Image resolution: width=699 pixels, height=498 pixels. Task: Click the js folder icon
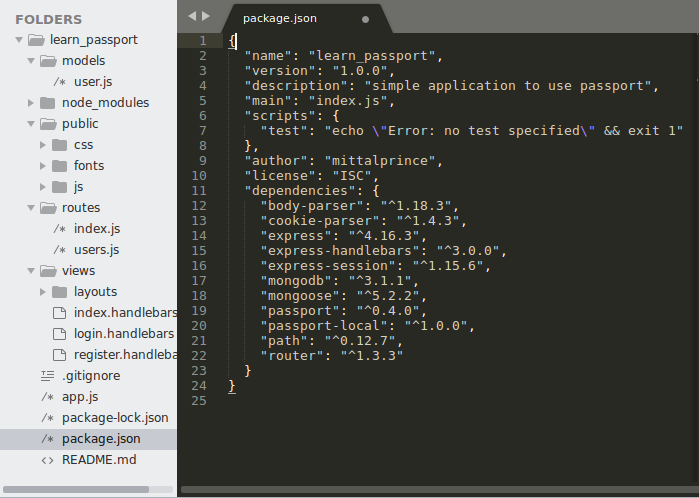click(60, 187)
